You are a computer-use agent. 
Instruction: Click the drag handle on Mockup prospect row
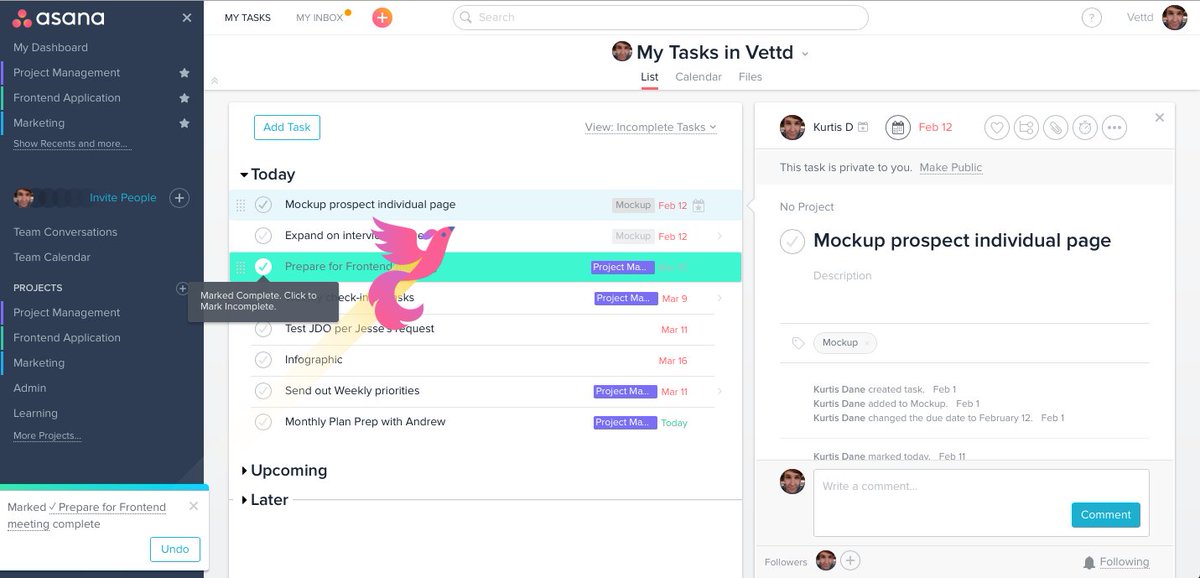point(240,205)
